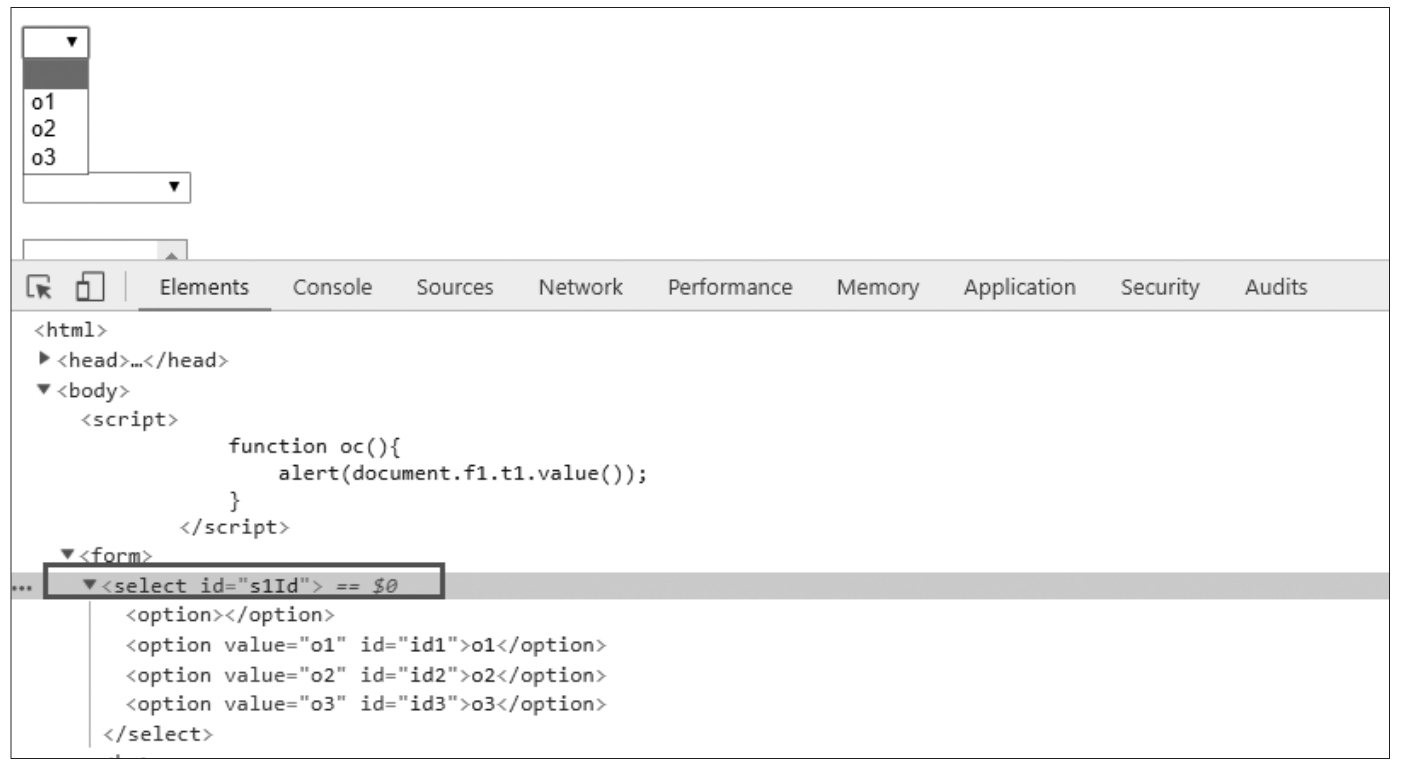Select the blank highlighted dropdown option

coord(55,75)
